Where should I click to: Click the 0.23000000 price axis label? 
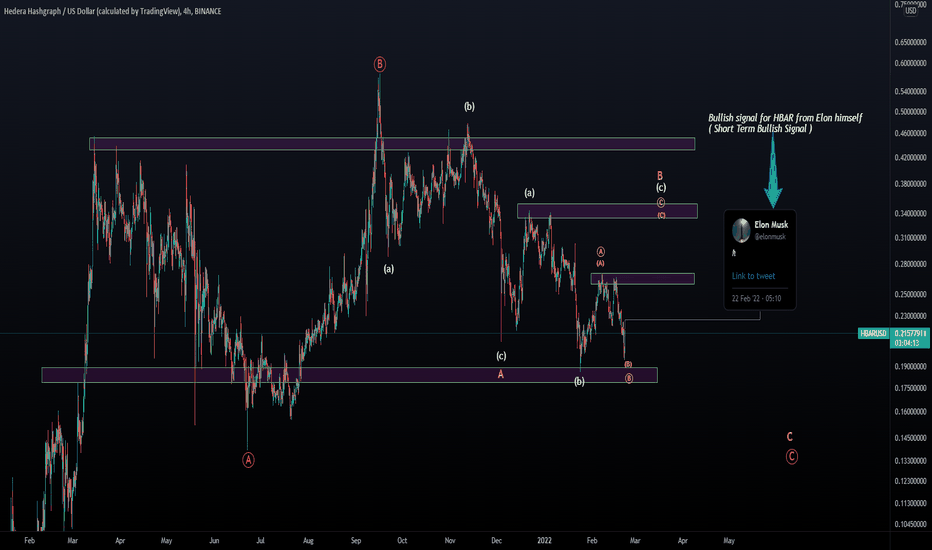coord(910,316)
